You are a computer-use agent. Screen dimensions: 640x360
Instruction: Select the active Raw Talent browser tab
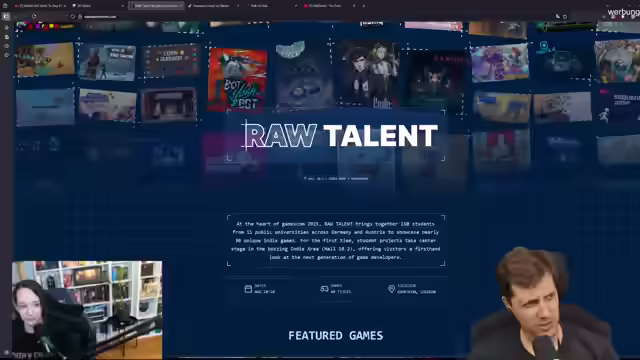click(156, 6)
